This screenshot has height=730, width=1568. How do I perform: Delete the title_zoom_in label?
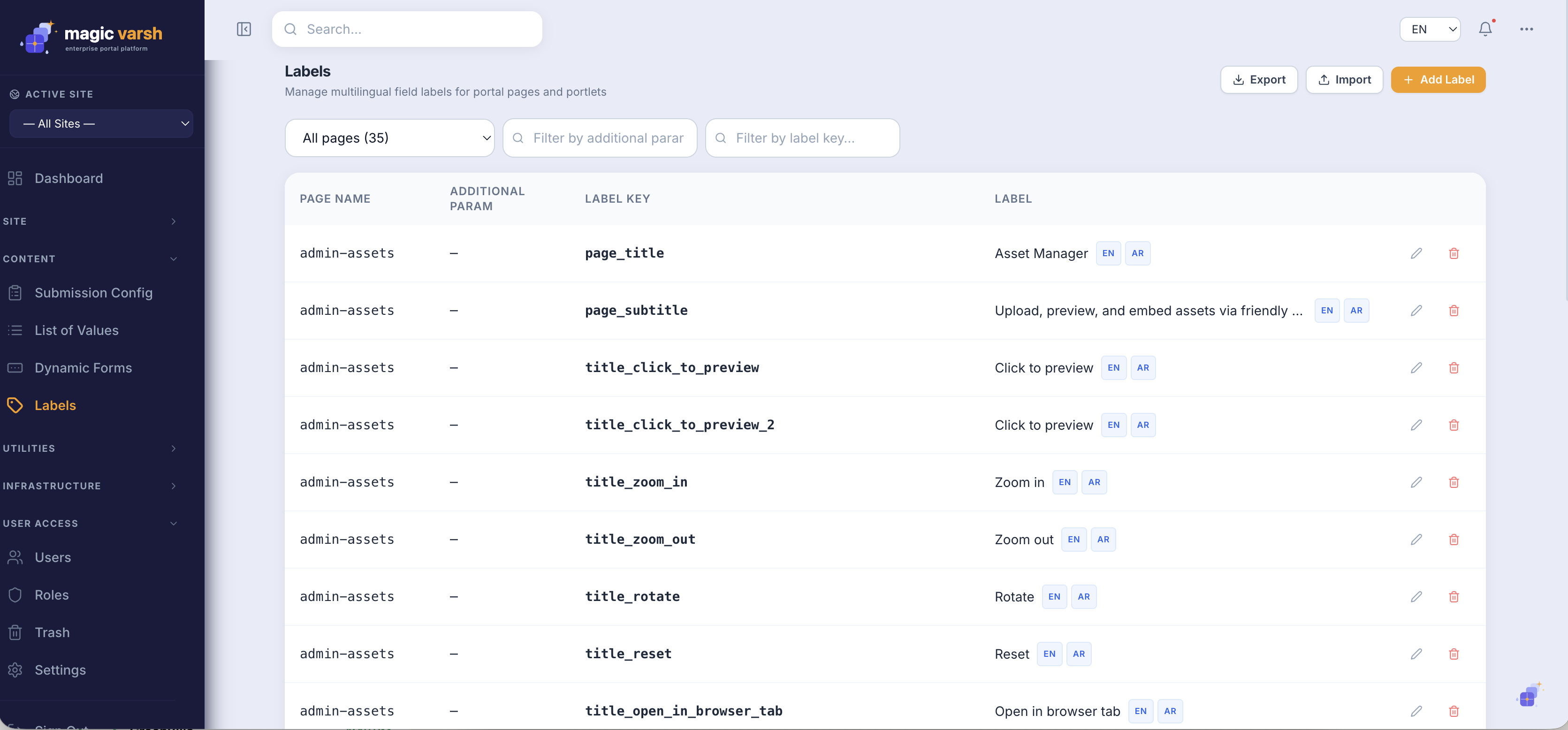tap(1454, 482)
